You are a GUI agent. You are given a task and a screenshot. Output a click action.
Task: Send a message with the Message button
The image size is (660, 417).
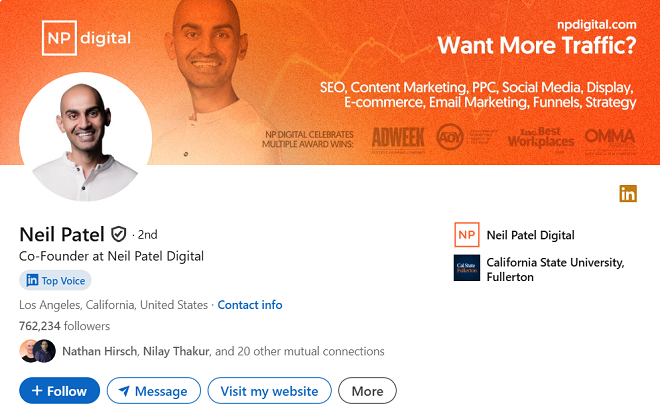(153, 391)
